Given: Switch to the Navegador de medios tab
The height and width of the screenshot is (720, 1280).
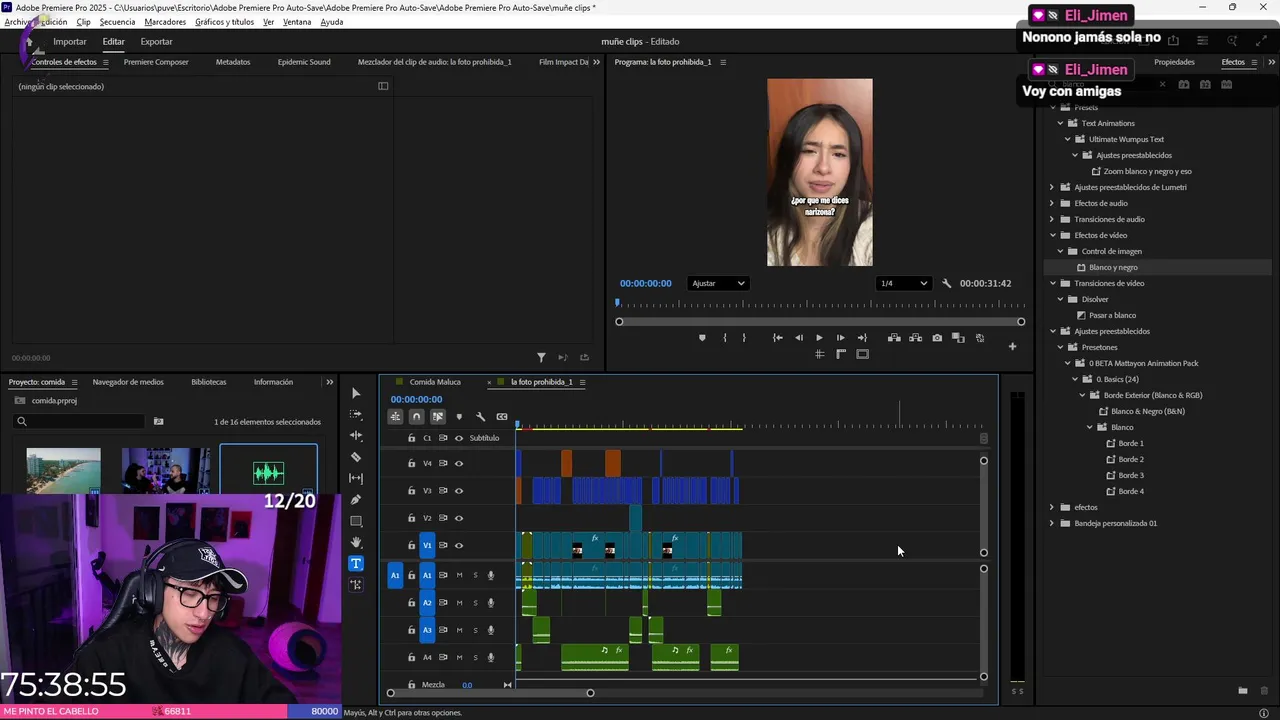Looking at the screenshot, I should (128, 382).
